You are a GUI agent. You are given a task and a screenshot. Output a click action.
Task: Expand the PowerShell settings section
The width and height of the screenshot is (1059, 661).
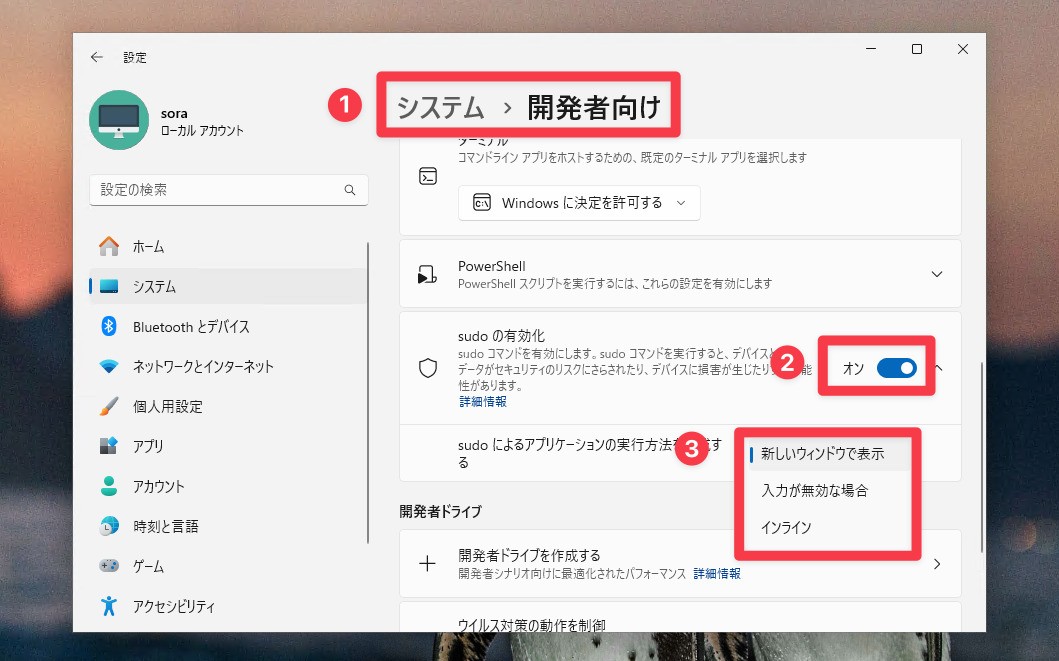[936, 273]
